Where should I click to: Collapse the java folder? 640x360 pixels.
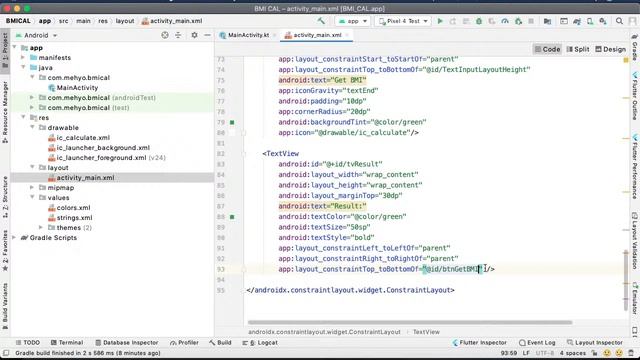pos(23,67)
